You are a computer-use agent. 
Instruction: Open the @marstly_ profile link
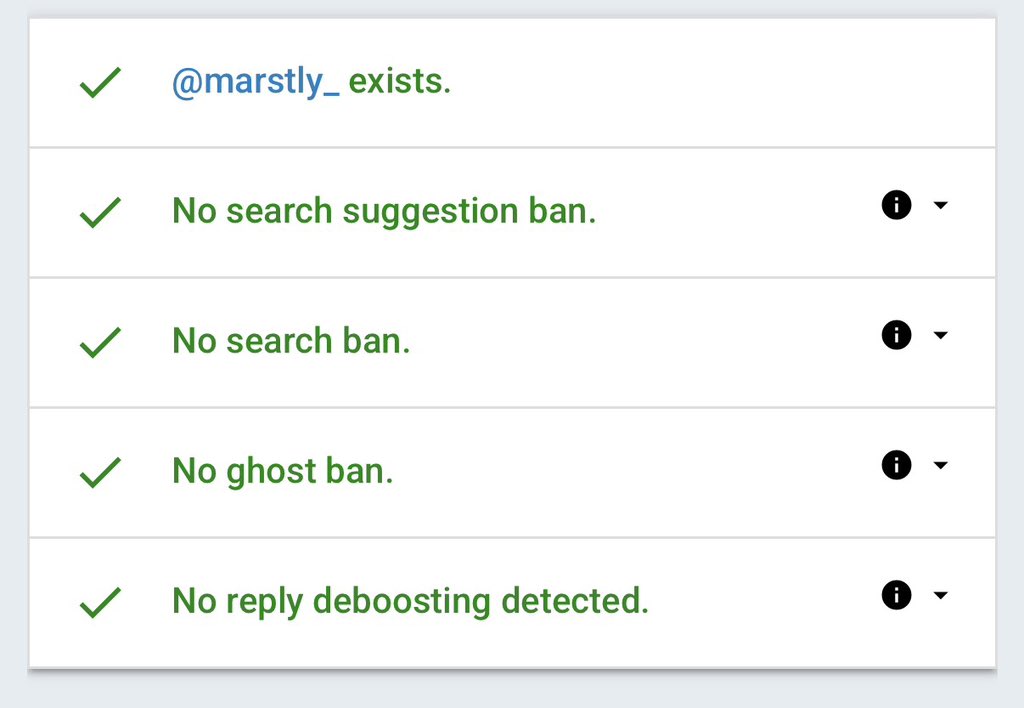click(255, 82)
